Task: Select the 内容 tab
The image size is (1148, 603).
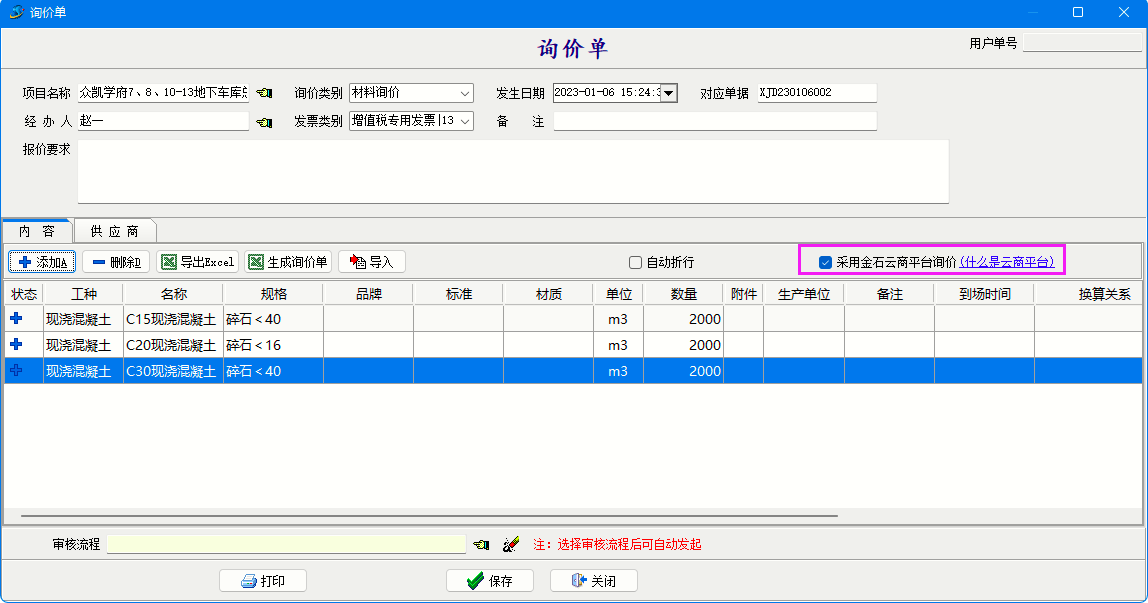Action: coord(37,231)
